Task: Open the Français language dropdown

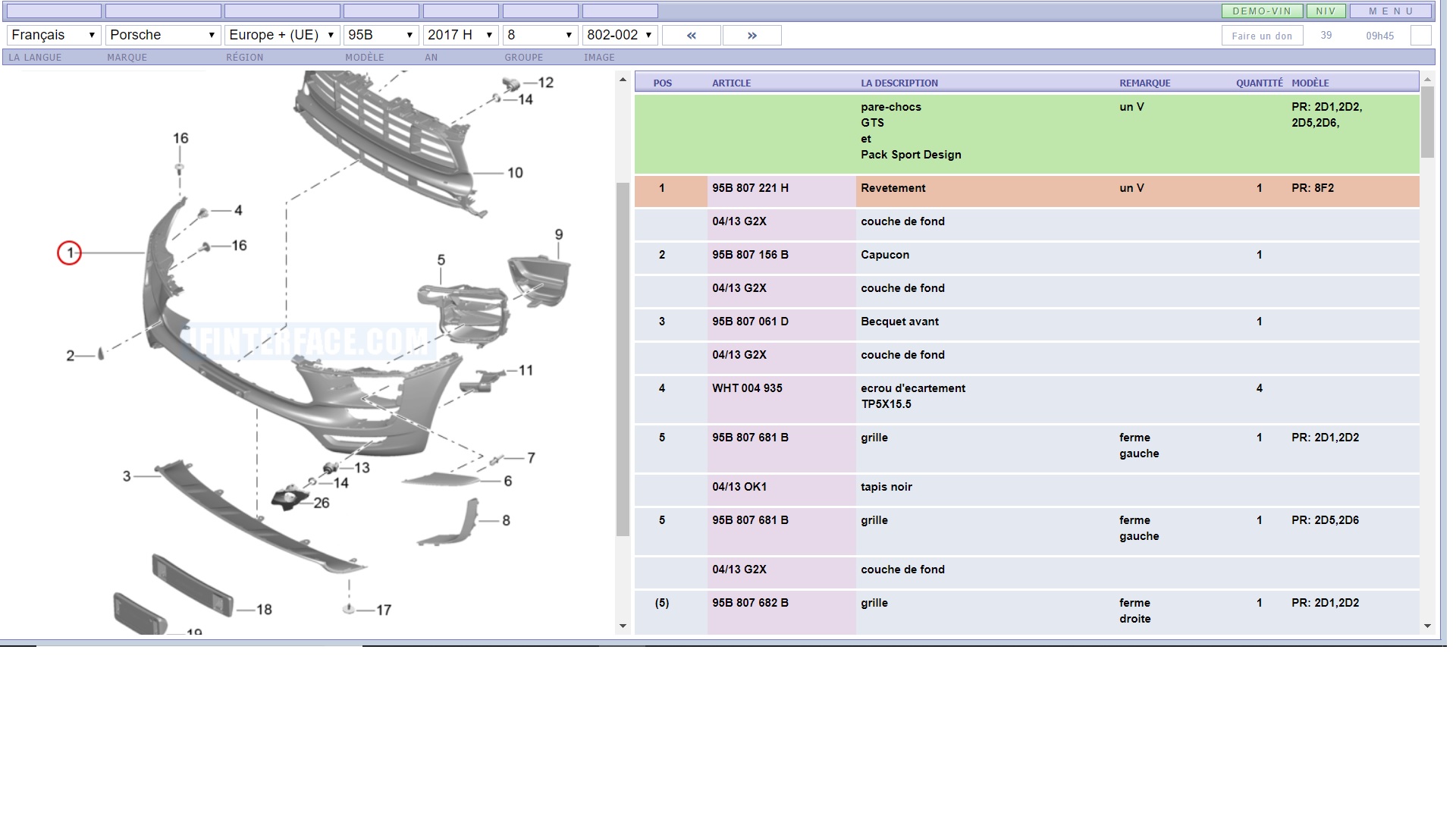Action: coord(53,35)
